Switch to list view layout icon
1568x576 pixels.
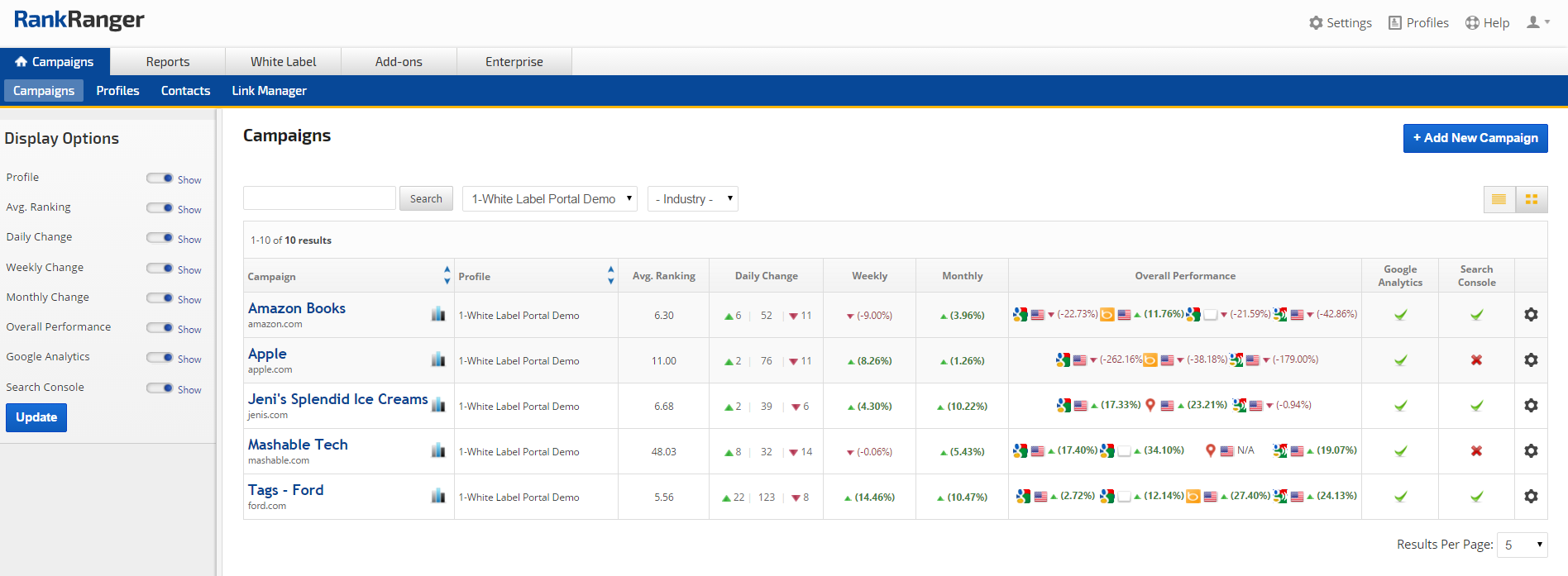tap(1499, 199)
